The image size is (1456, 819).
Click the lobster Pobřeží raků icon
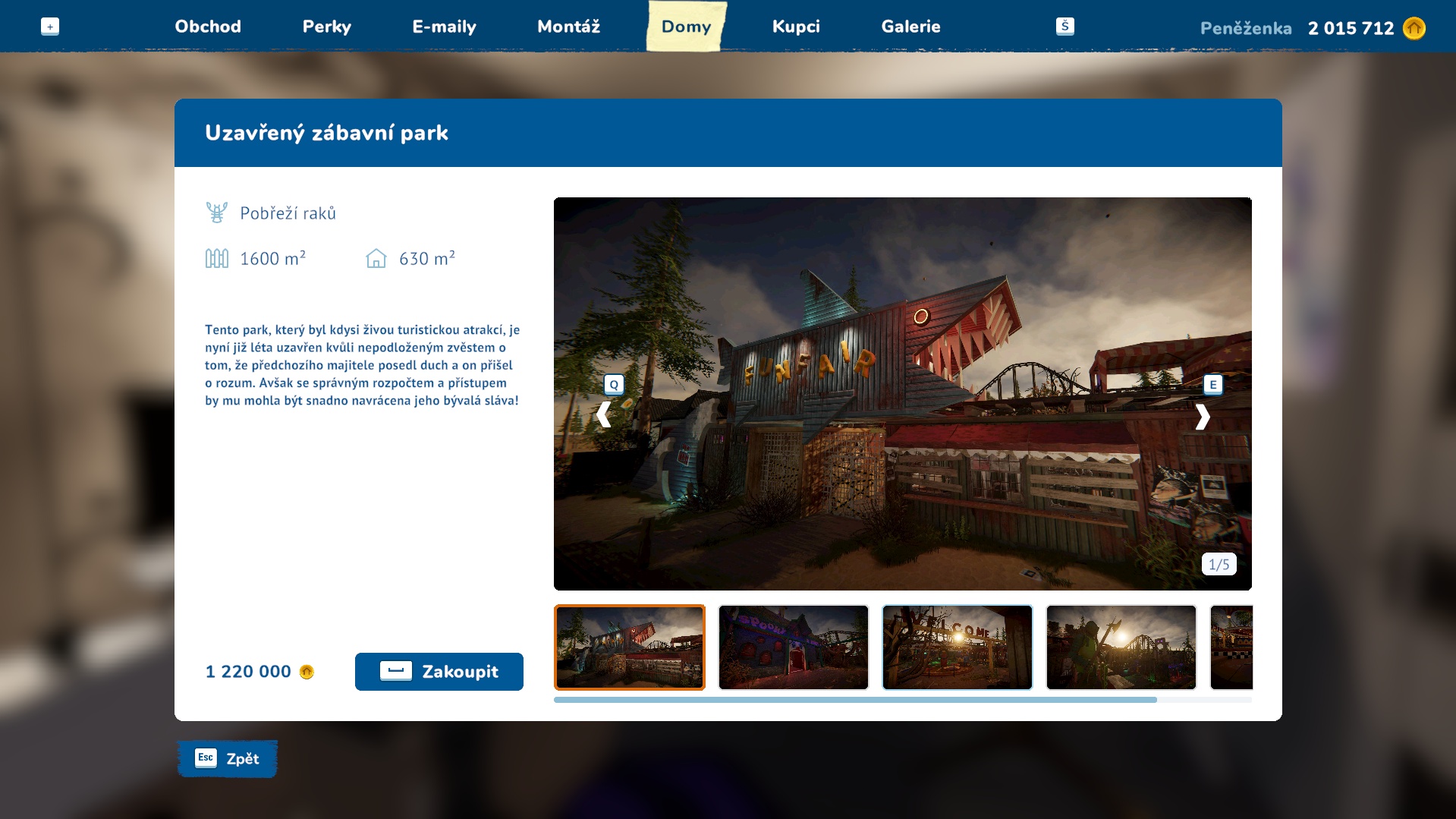pos(216,213)
